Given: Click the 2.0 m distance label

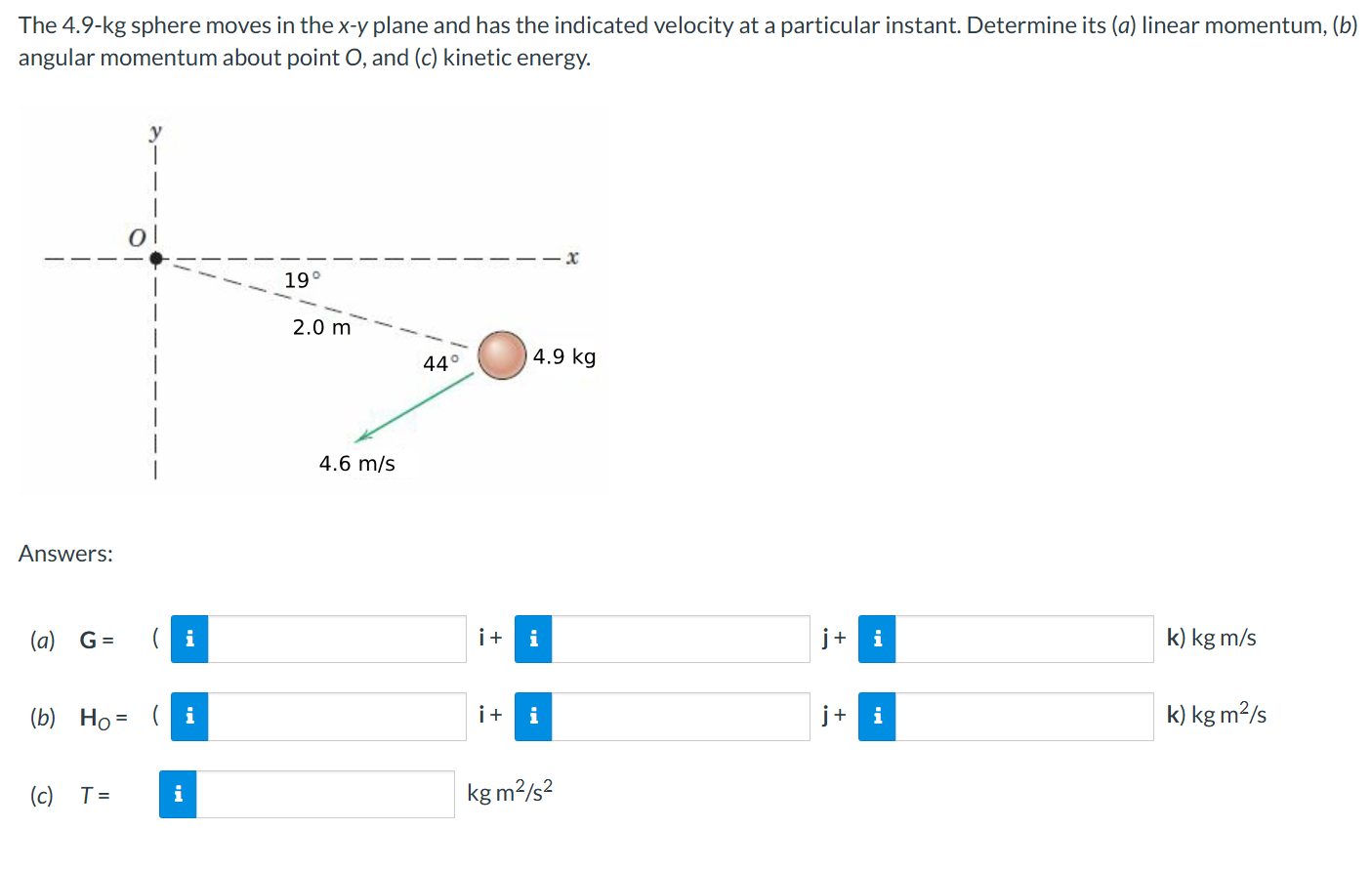Looking at the screenshot, I should coord(321,327).
